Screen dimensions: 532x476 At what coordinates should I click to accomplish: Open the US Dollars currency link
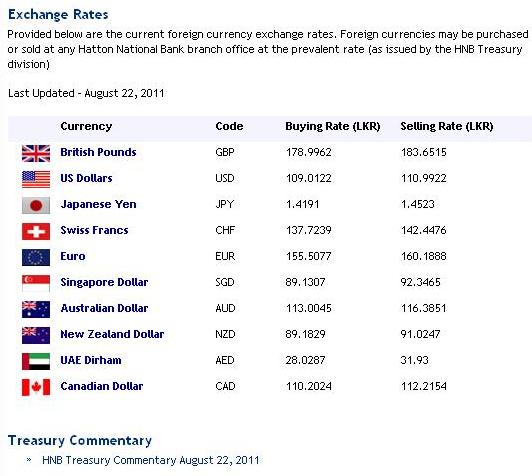86,178
